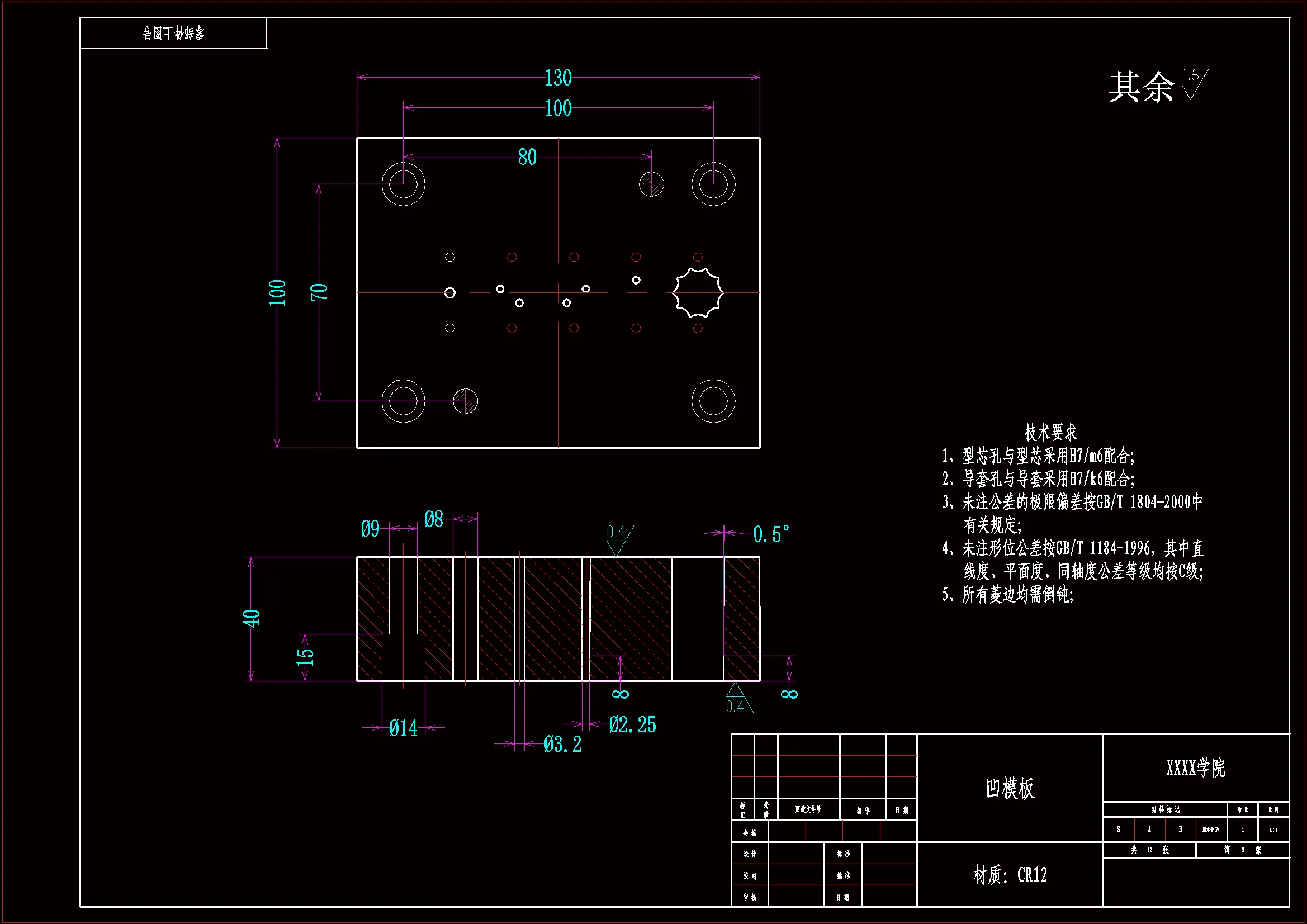Select the bottom-right guide bushing circle
Viewport: 1307px width, 924px height.
[x=713, y=401]
